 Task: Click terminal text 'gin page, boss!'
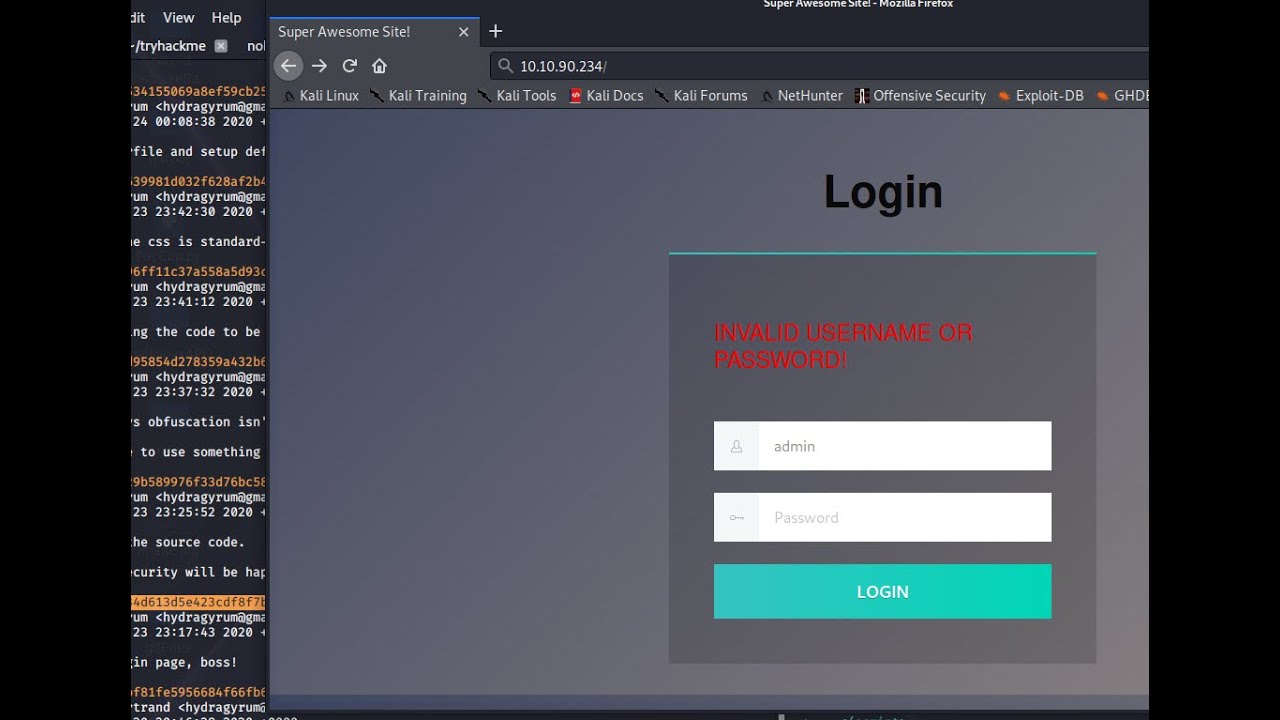184,662
